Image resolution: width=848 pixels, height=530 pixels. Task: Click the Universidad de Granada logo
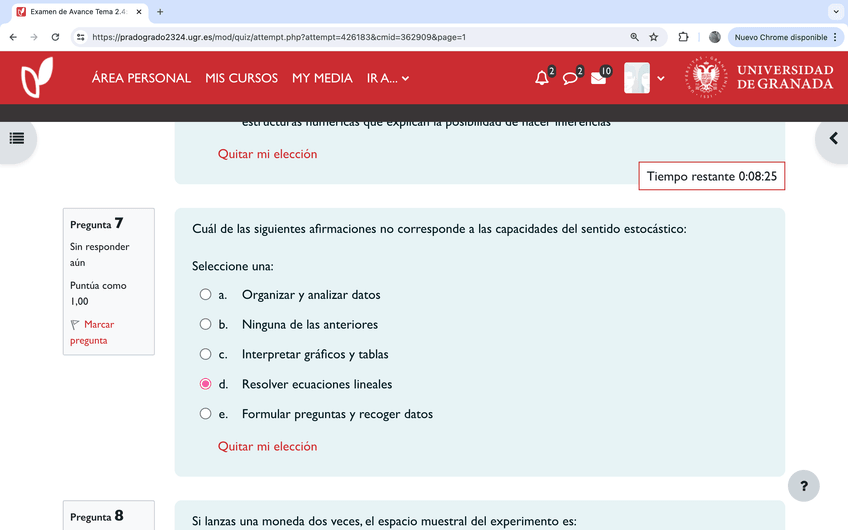pyautogui.click(x=759, y=77)
